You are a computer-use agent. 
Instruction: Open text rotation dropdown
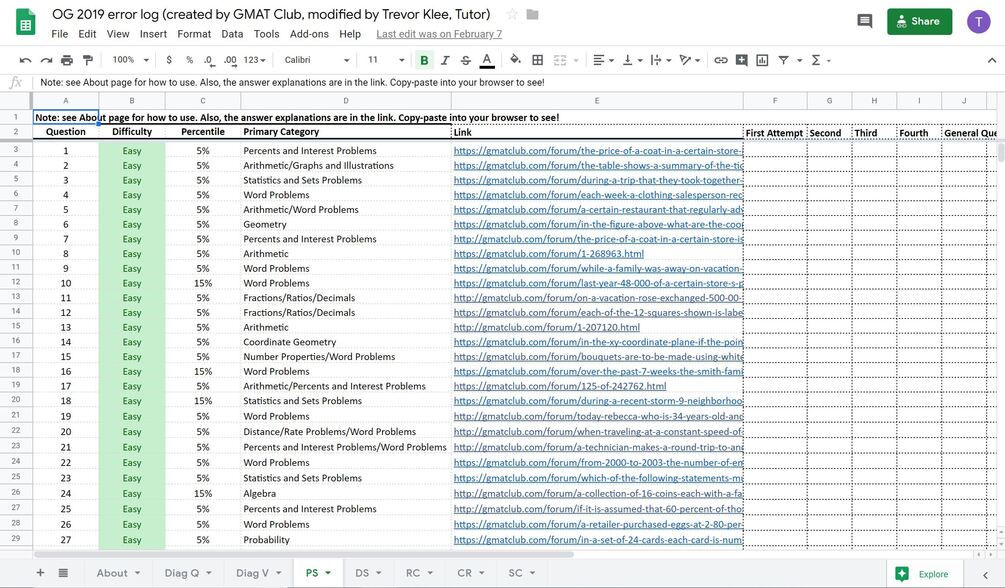[690, 60]
